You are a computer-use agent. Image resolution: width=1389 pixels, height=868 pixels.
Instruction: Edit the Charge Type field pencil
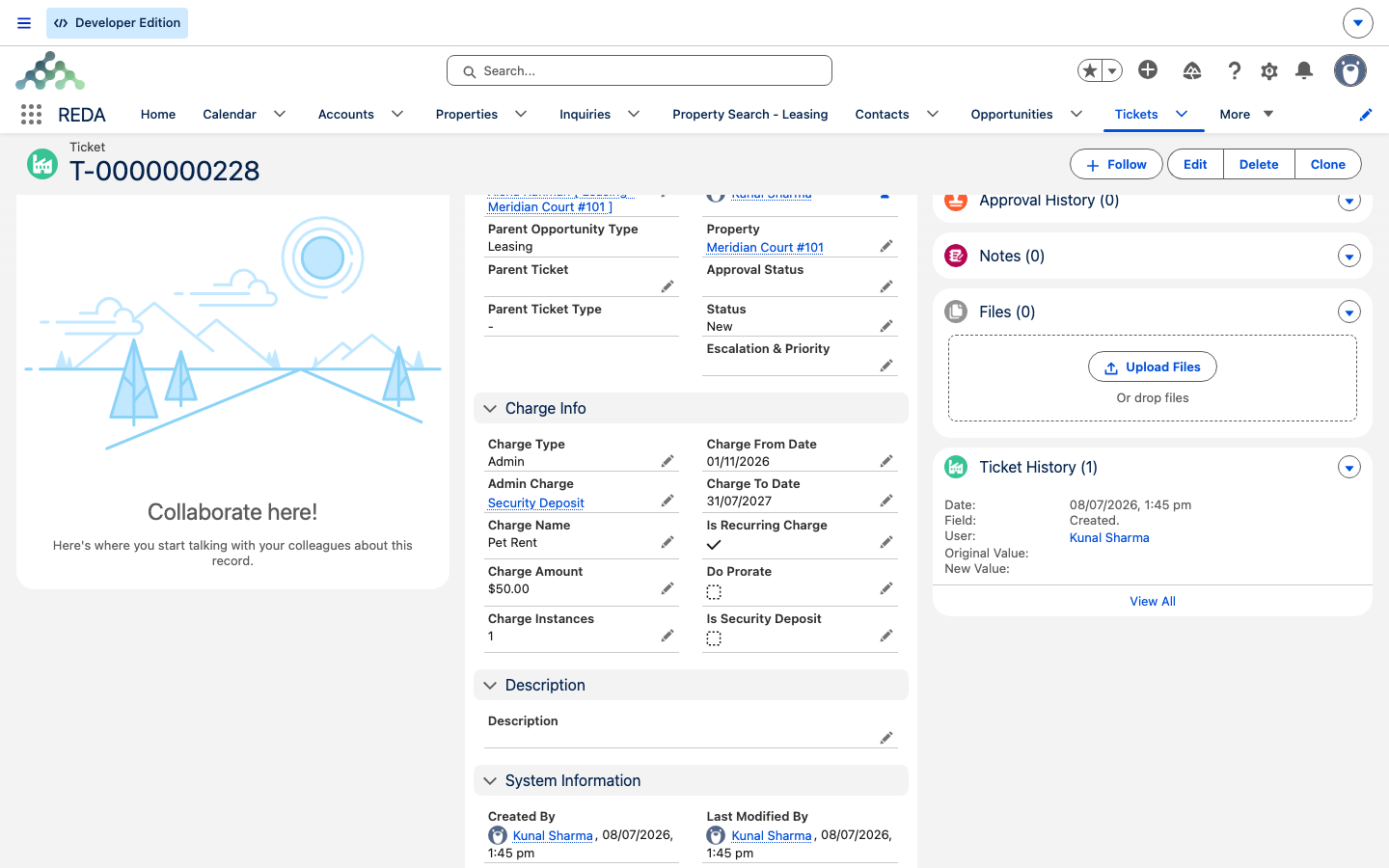tap(667, 461)
